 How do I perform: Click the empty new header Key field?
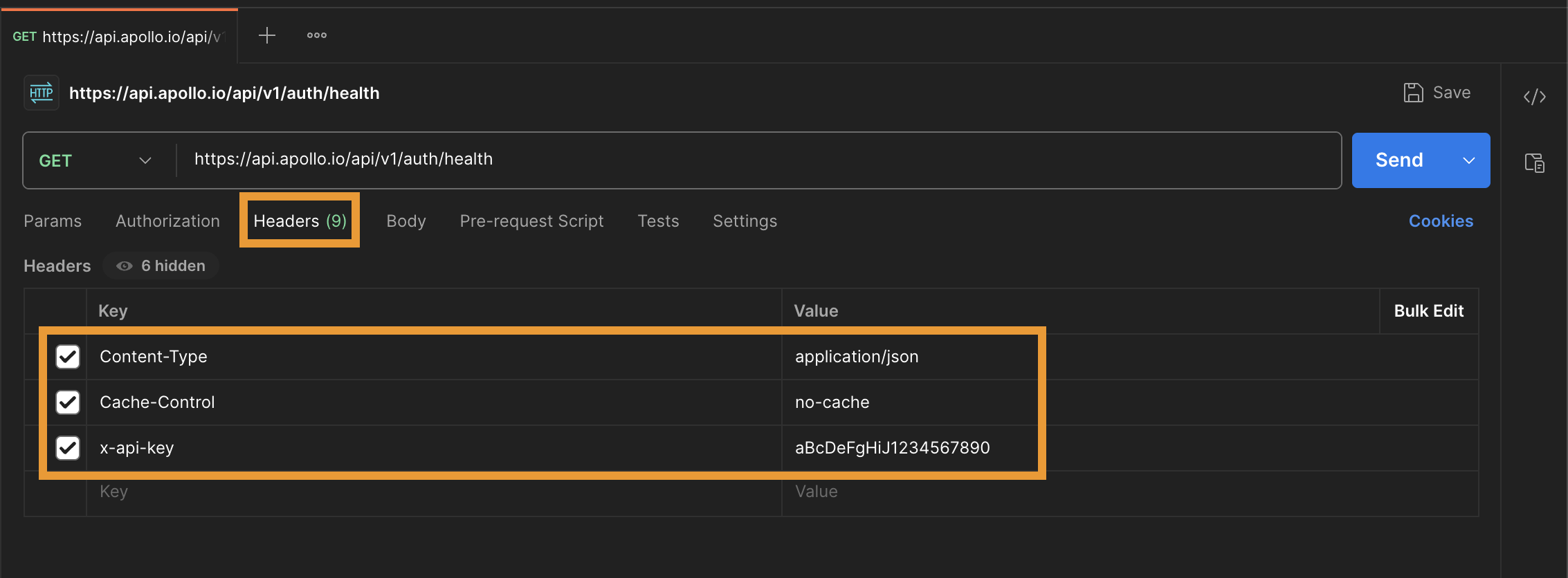point(434,492)
